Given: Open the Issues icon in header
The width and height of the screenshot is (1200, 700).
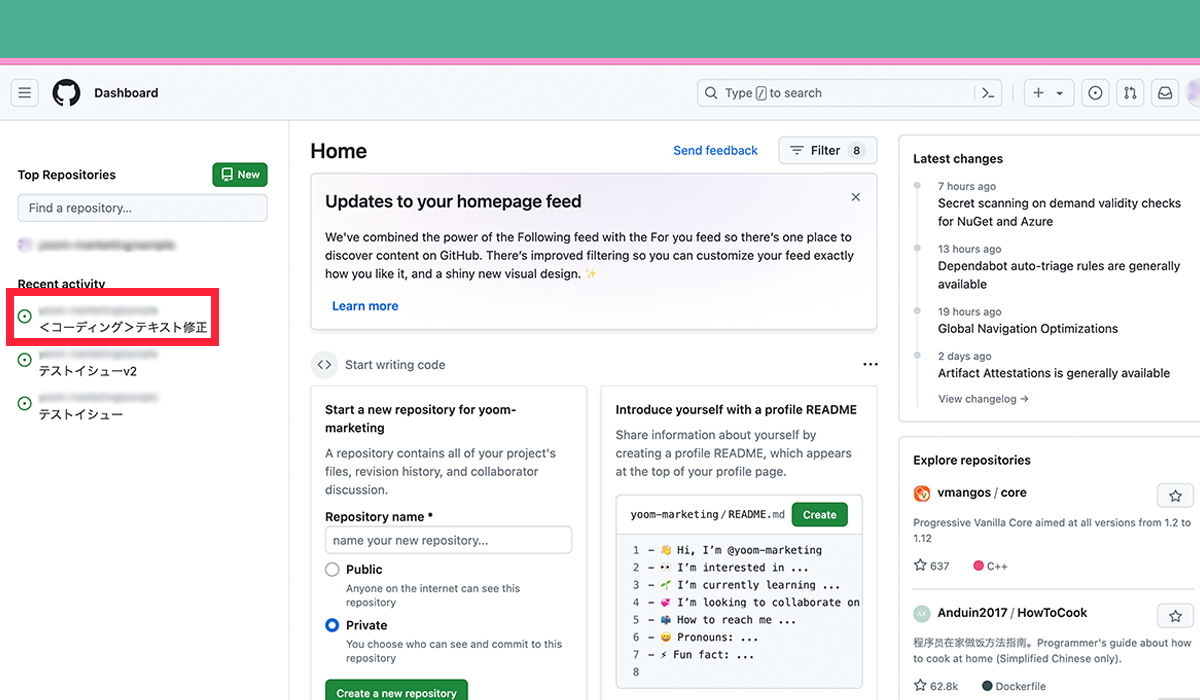Looking at the screenshot, I should pos(1096,93).
